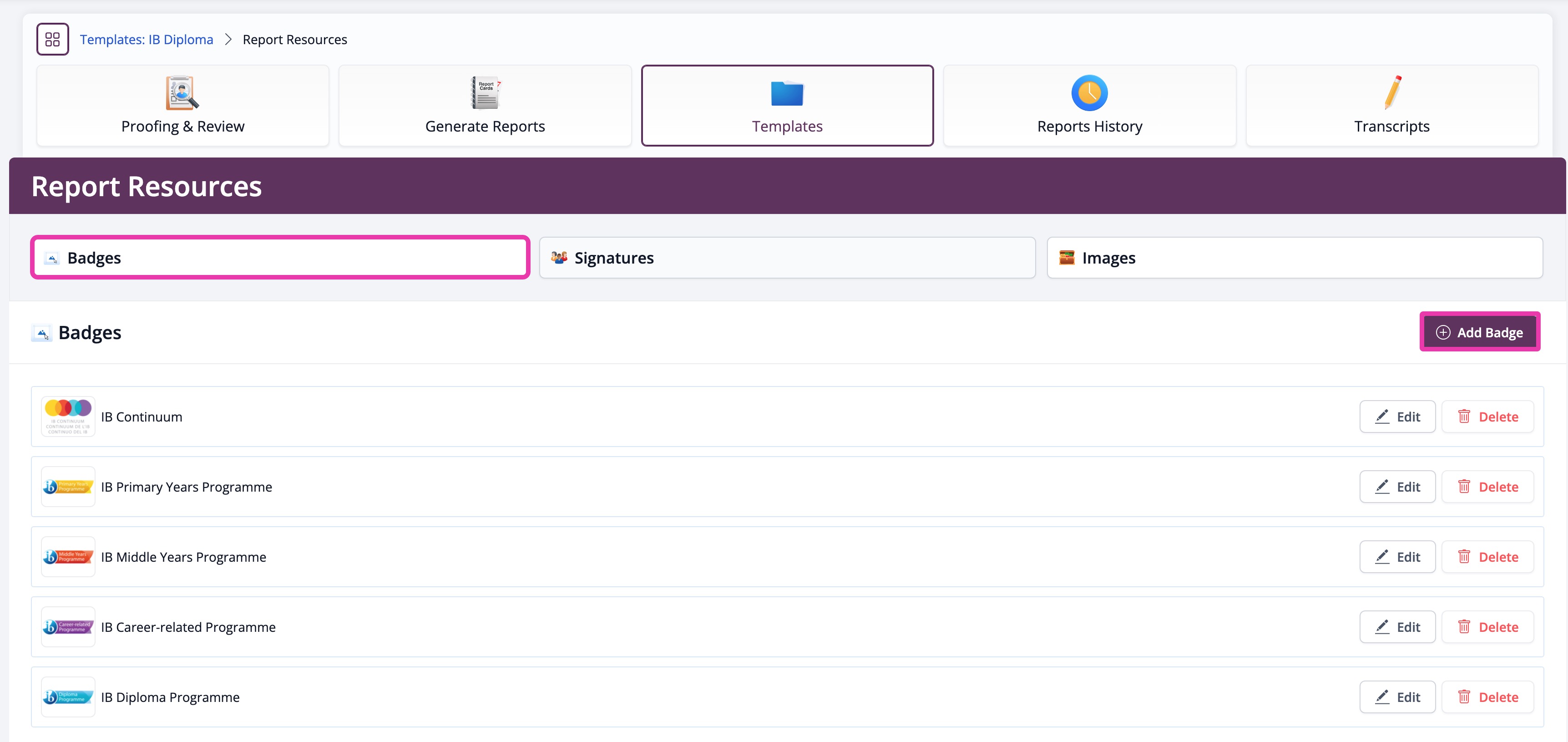Switch to the Templates tab
This screenshot has height=742, width=1568.
click(786, 106)
